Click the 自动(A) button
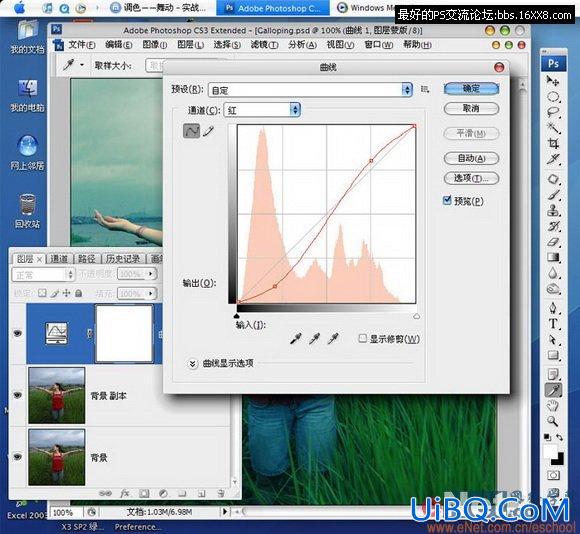Image resolution: width=580 pixels, height=534 pixels. point(471,158)
